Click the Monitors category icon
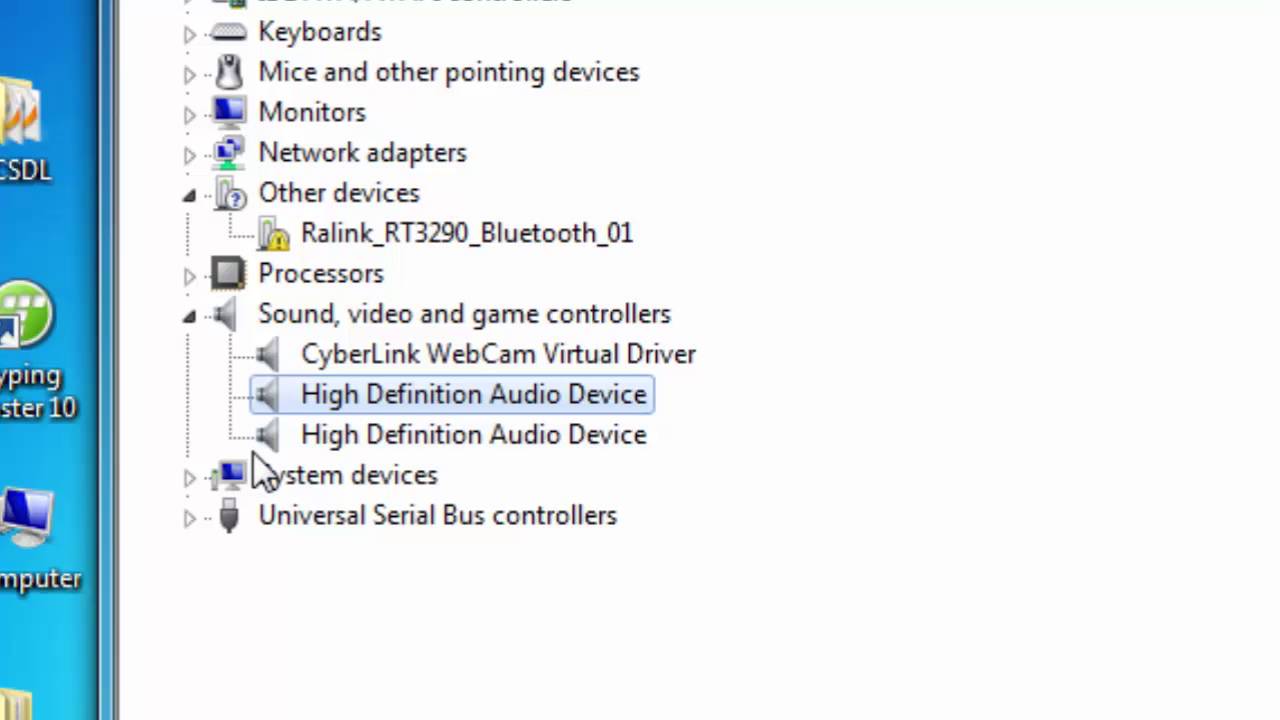The width and height of the screenshot is (1280, 720). point(228,112)
